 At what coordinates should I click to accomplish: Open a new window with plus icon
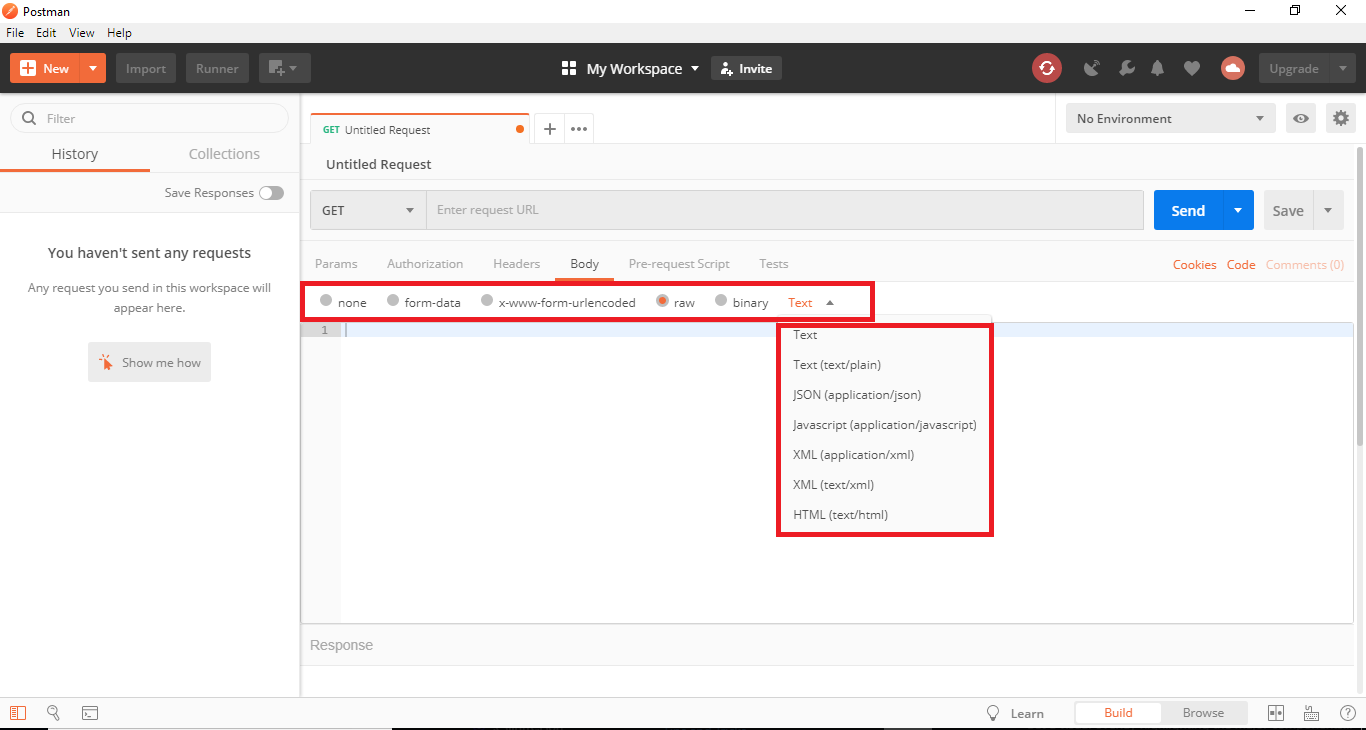[x=285, y=68]
